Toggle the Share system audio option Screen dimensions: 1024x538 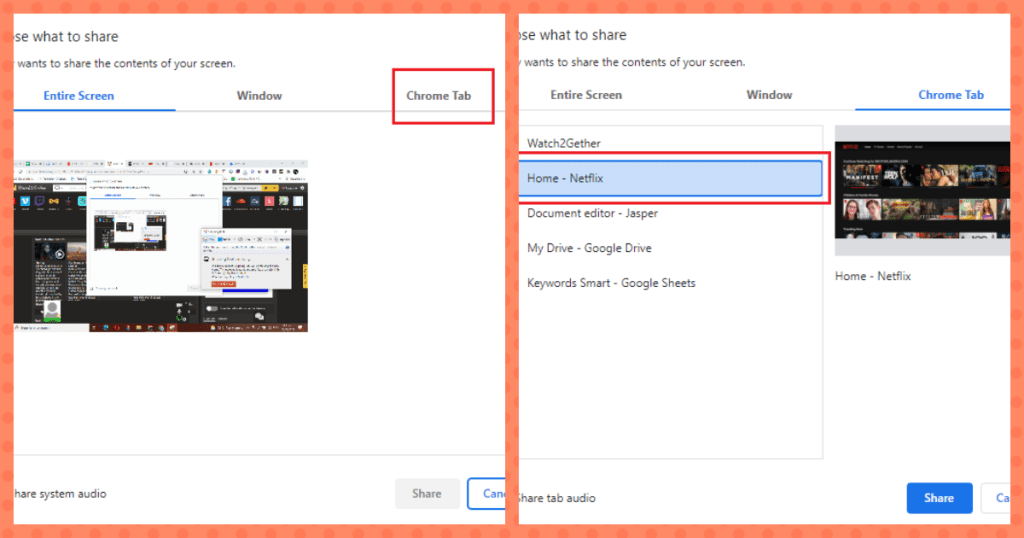pyautogui.click(x=60, y=493)
